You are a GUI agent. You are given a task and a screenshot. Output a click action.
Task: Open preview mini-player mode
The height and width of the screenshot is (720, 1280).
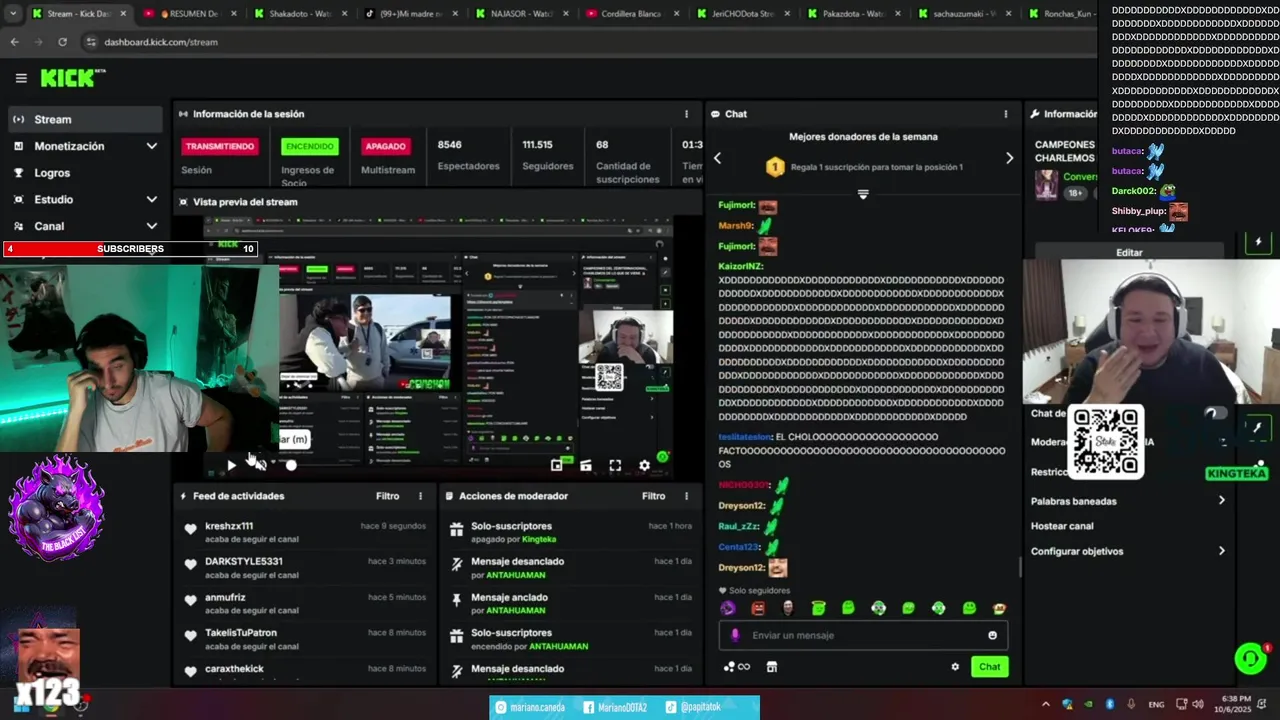(557, 465)
